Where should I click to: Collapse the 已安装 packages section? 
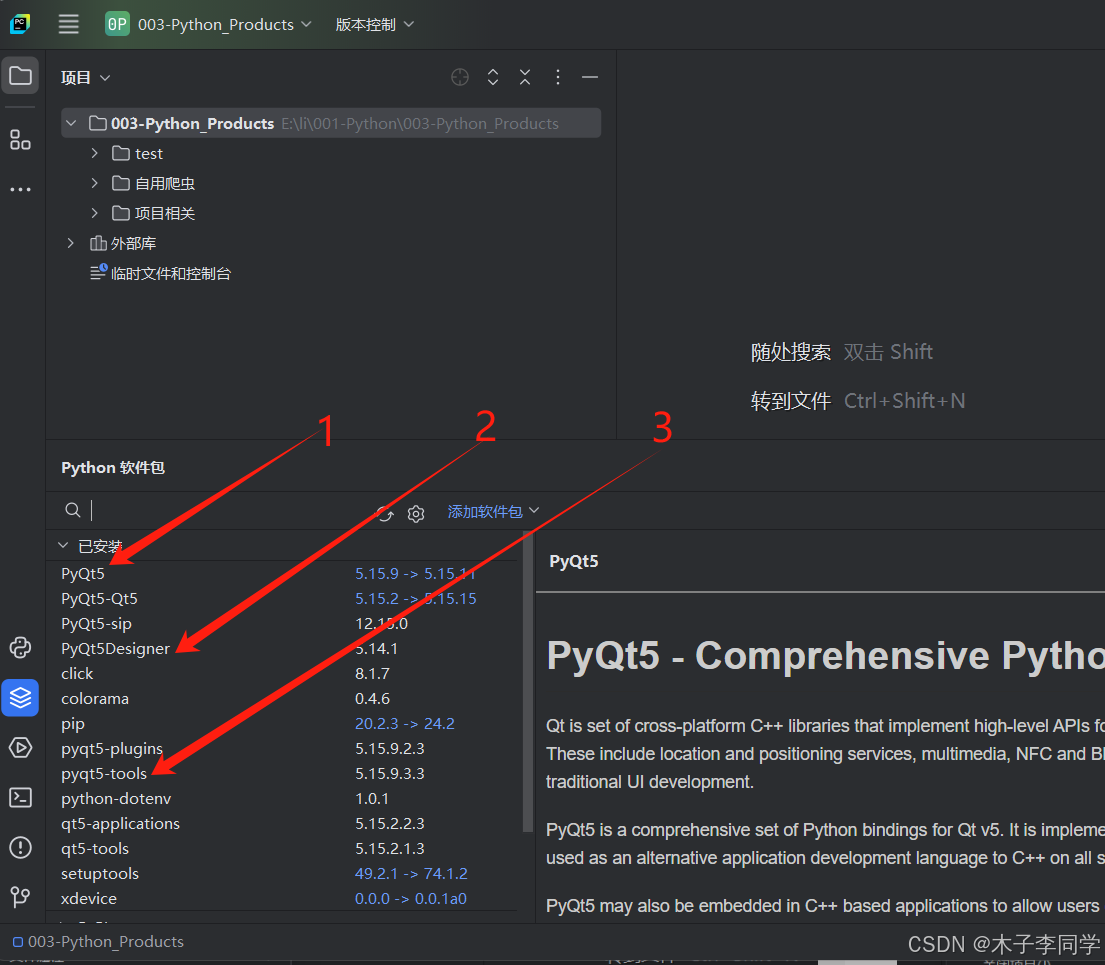click(x=63, y=545)
